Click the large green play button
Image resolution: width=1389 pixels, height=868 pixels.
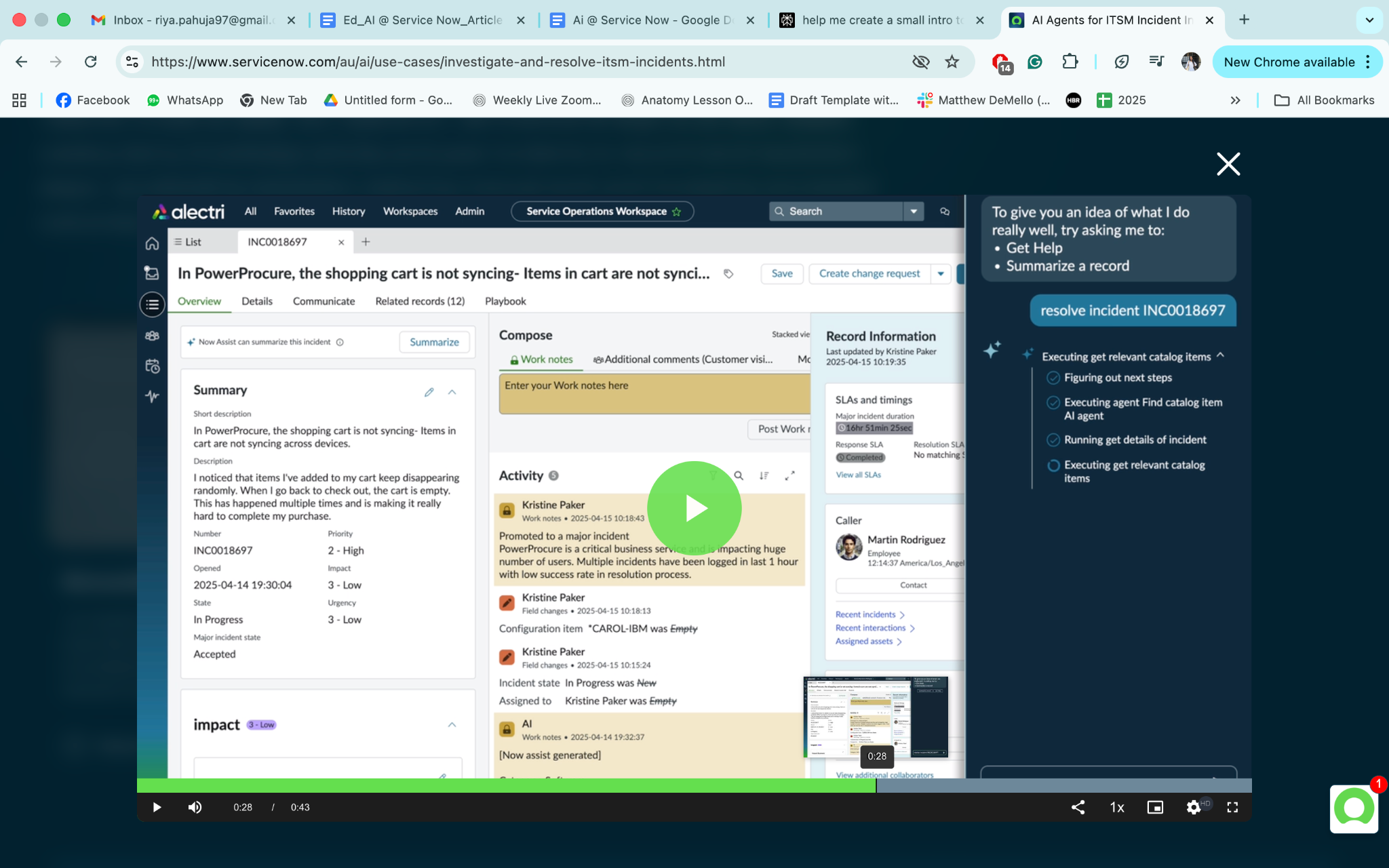pyautogui.click(x=694, y=508)
